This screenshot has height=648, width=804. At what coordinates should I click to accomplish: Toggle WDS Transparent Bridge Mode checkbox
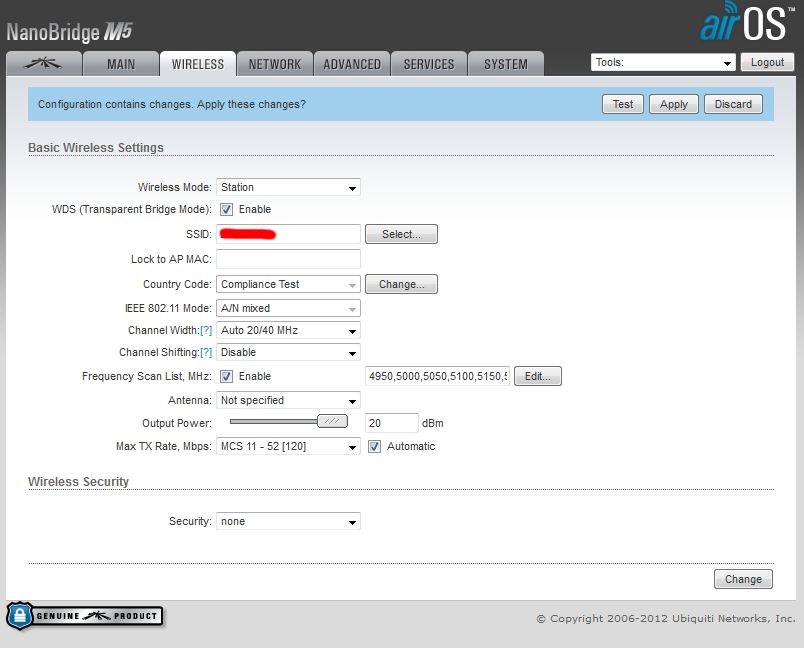226,209
